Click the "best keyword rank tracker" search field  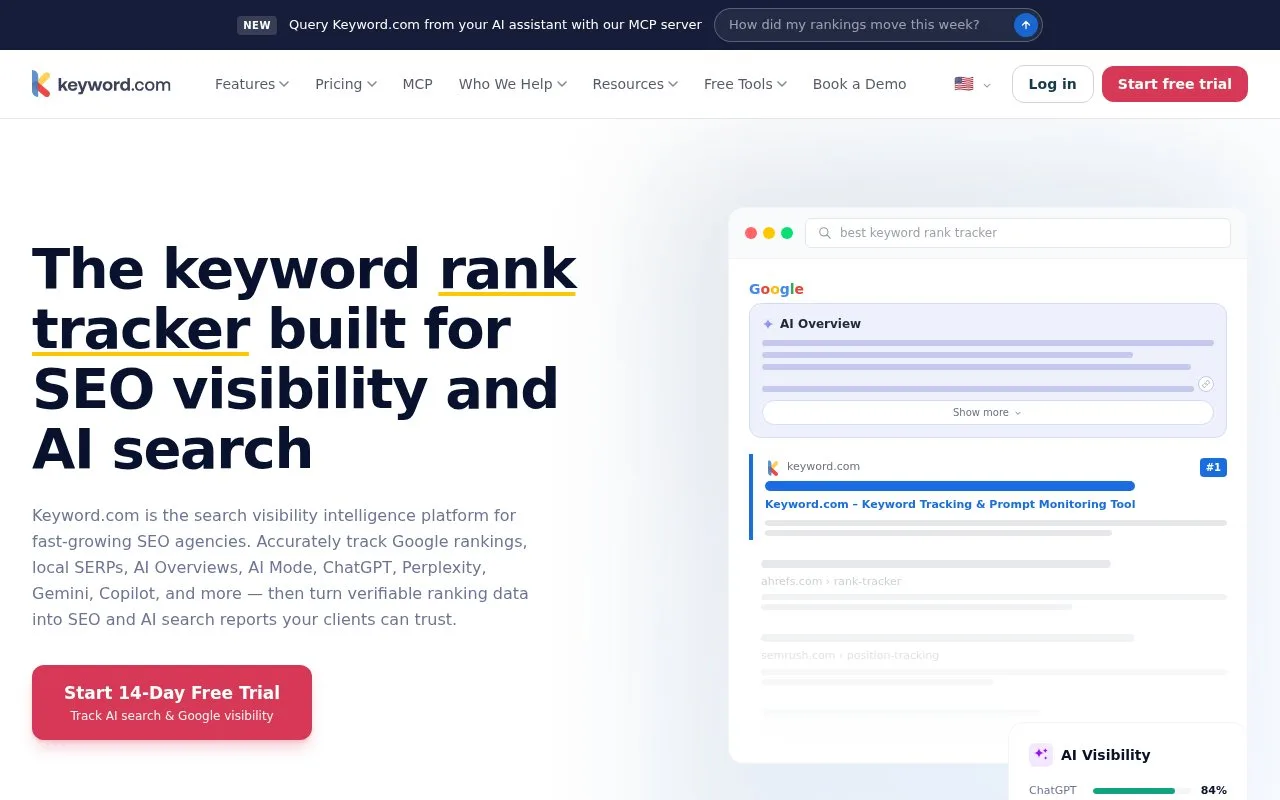pos(1018,233)
